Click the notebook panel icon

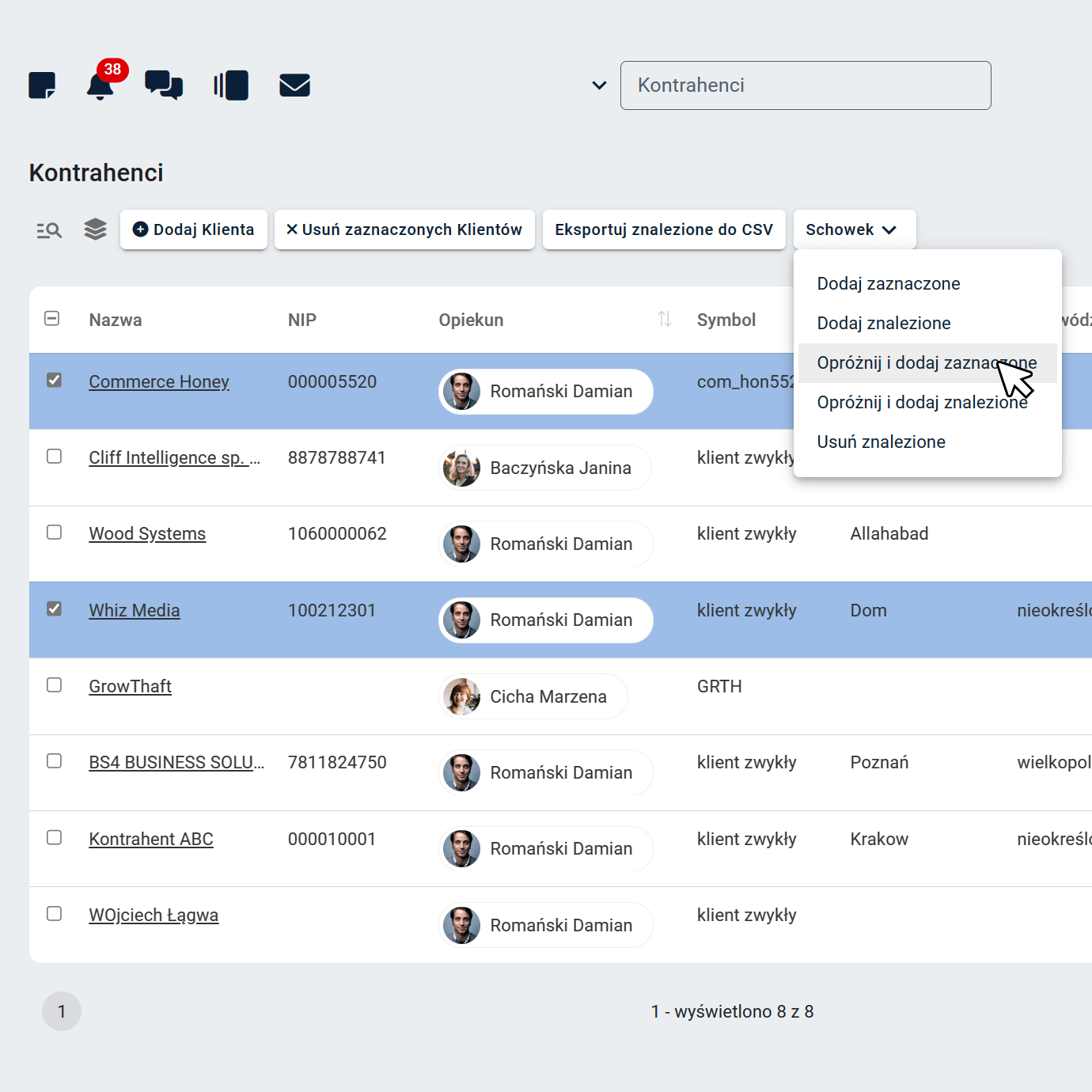coord(231,85)
